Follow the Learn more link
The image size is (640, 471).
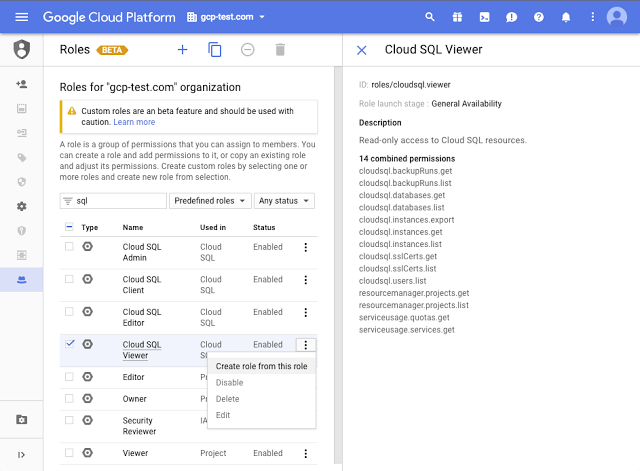click(134, 122)
